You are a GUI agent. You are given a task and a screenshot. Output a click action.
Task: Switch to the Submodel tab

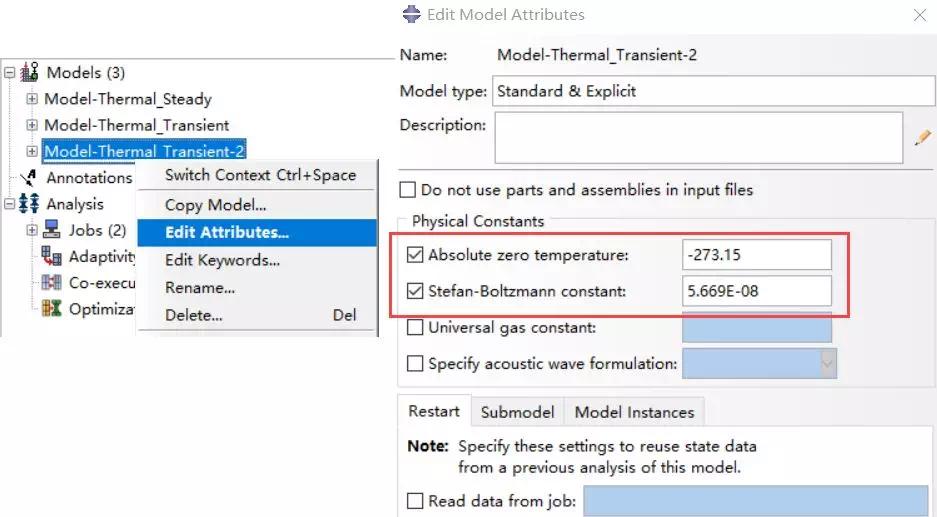[518, 412]
